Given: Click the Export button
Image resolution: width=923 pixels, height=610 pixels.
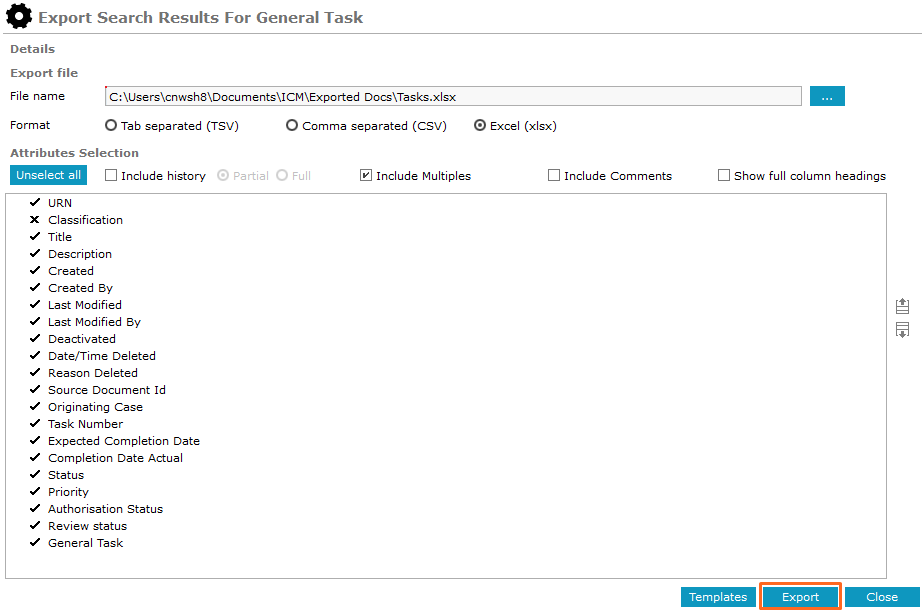Looking at the screenshot, I should coord(800,597).
